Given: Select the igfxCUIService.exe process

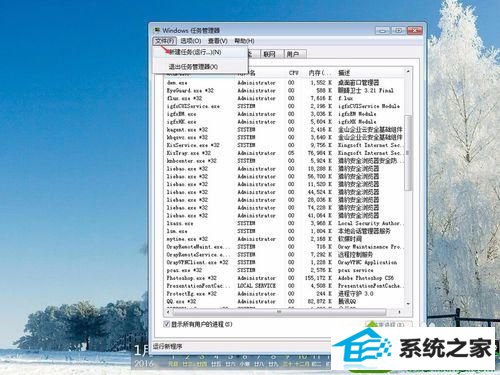Looking at the screenshot, I should click(193, 106).
